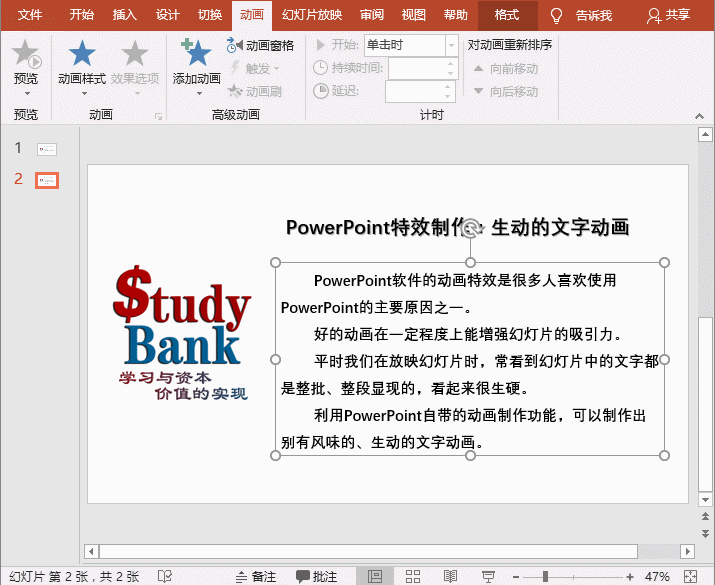
Task: Open Animation group dialog launcher
Action: coord(158,117)
